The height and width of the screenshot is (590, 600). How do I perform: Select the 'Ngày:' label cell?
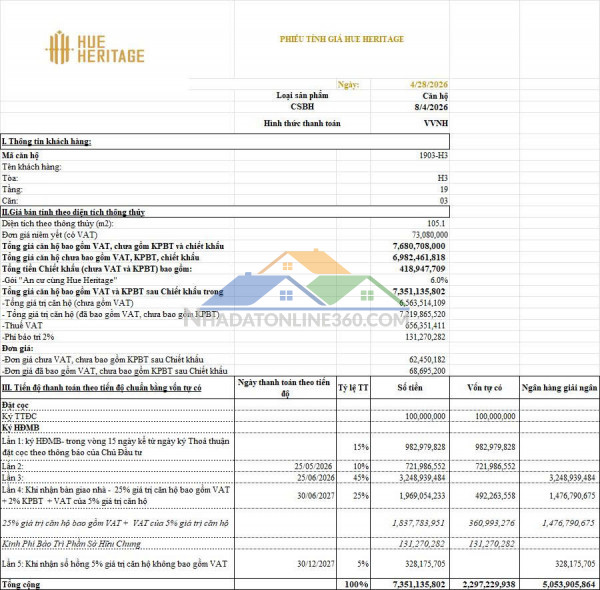click(348, 85)
